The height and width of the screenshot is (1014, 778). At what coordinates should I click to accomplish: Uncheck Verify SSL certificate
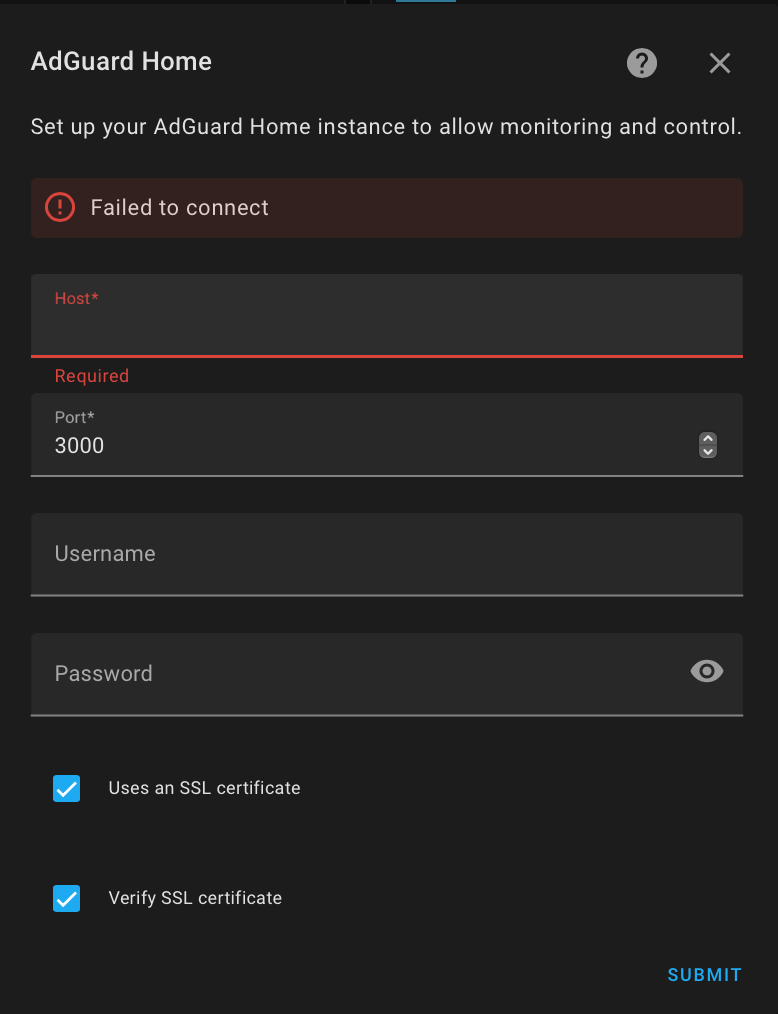[66, 898]
